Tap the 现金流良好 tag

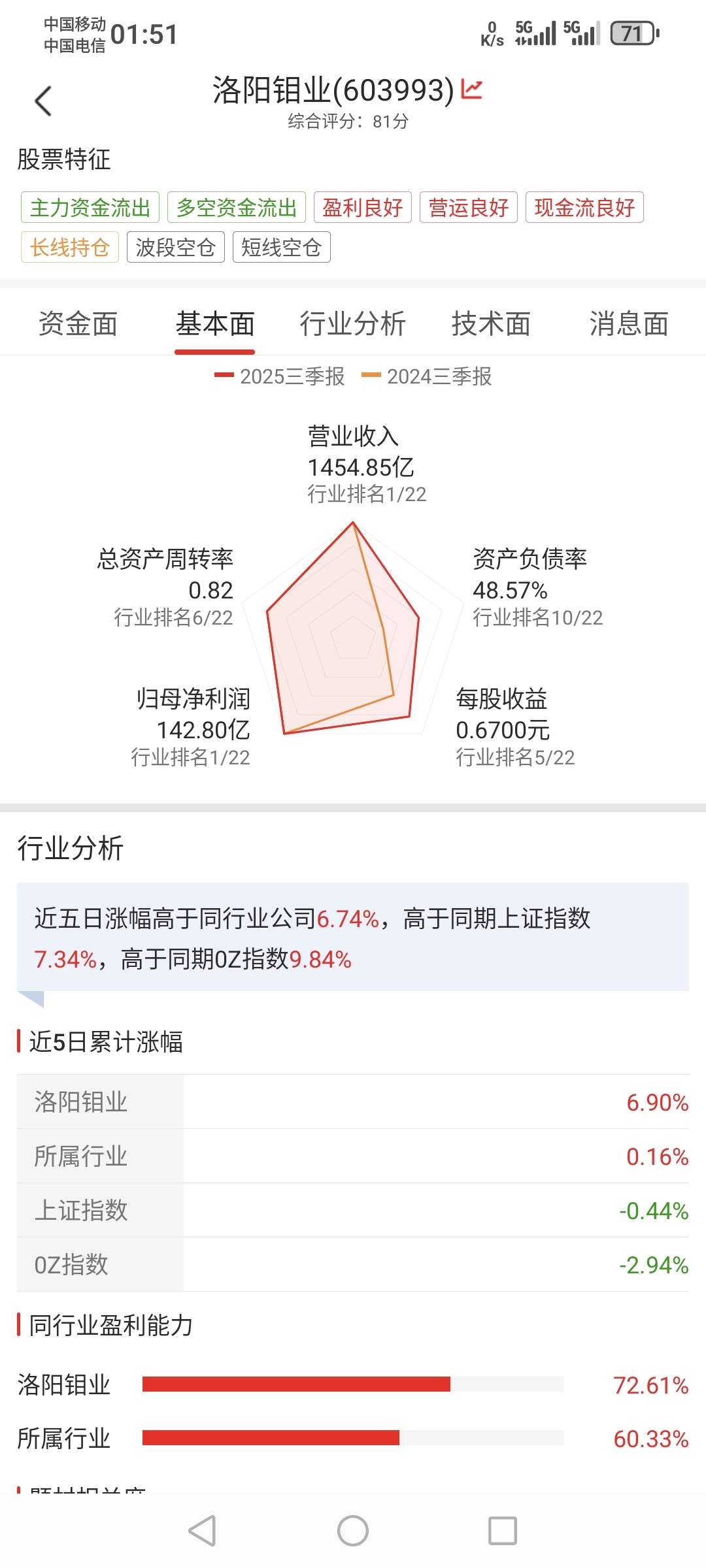(x=584, y=208)
